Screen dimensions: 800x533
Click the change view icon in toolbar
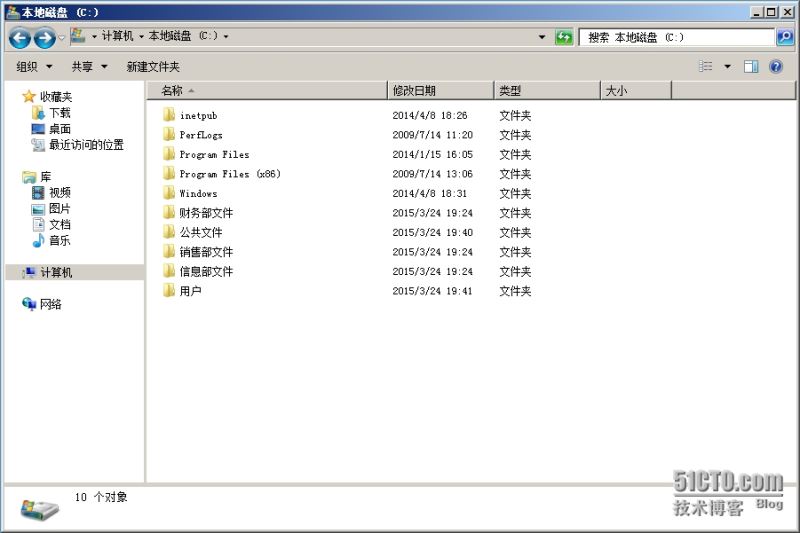point(706,66)
